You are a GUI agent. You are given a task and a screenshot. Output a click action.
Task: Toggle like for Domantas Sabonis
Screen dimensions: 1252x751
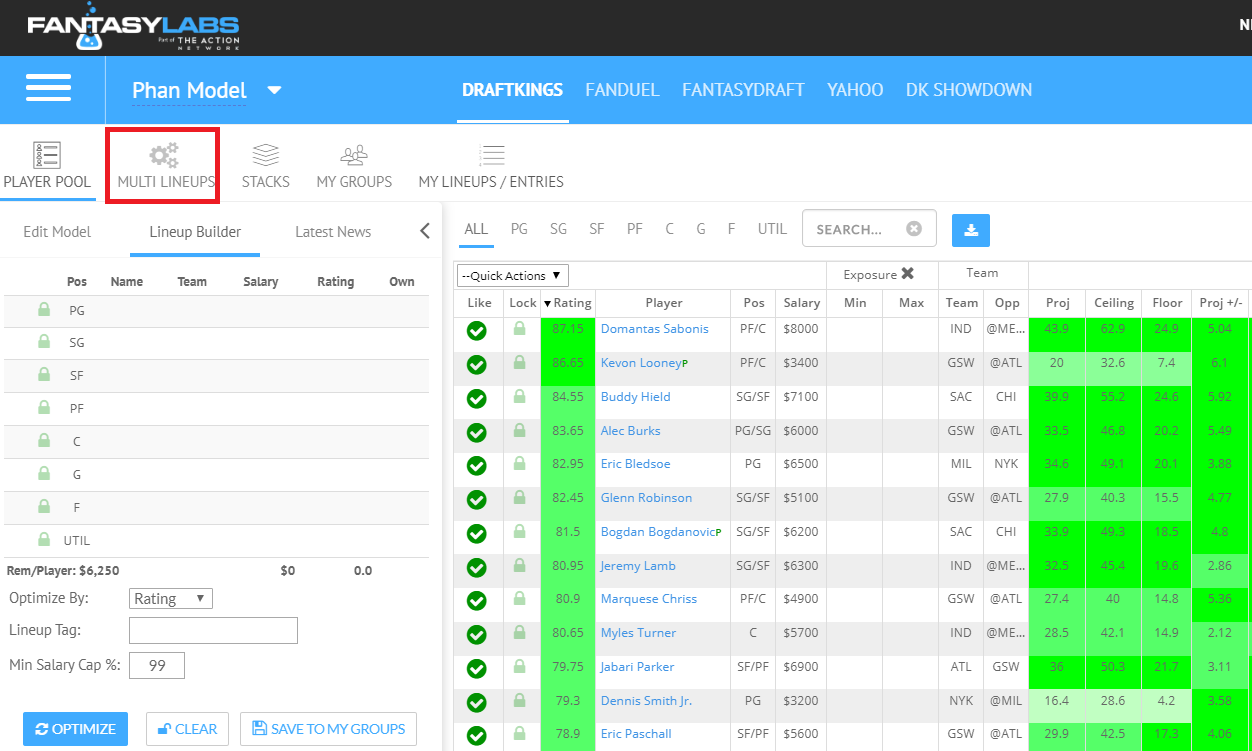[x=477, y=330]
